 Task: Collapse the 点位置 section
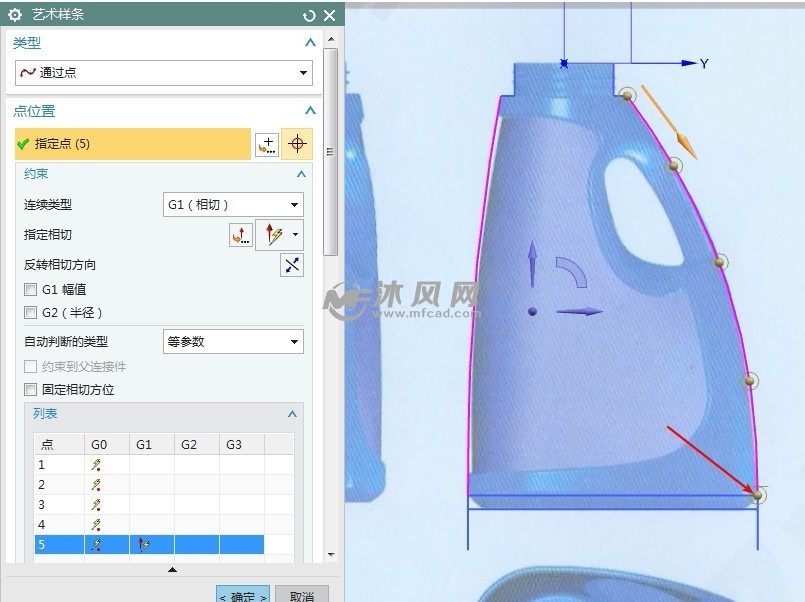click(x=310, y=110)
